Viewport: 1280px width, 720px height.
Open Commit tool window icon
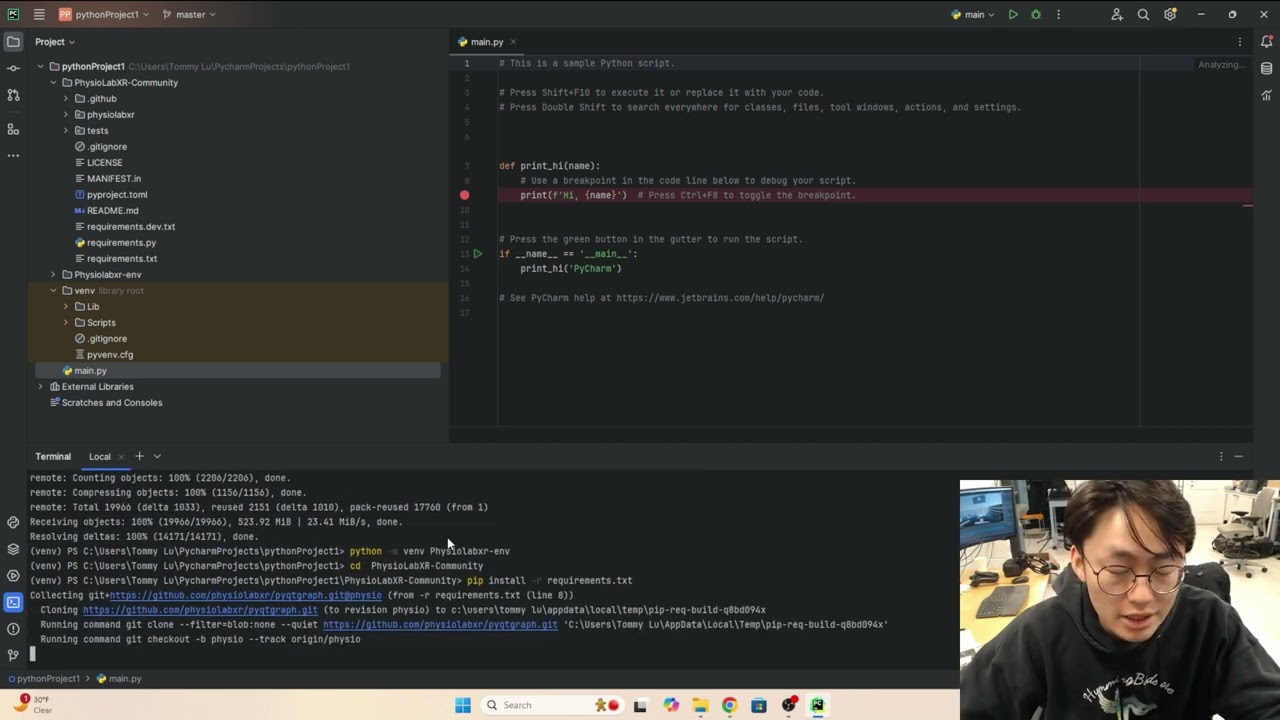[x=13, y=68]
